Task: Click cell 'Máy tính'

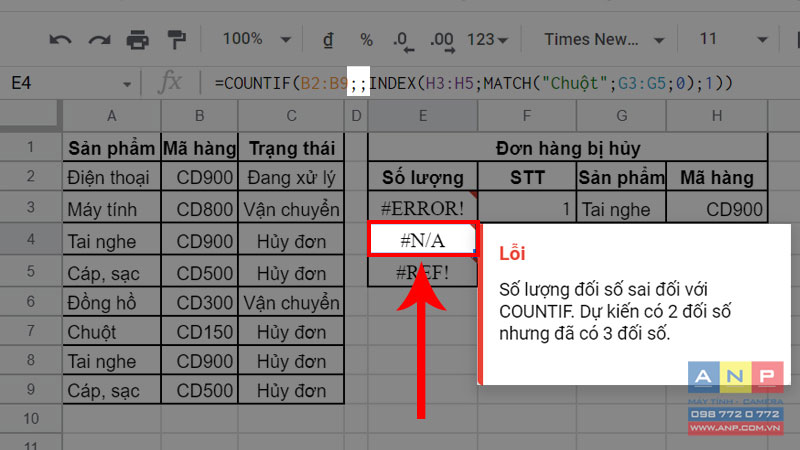Action: (x=112, y=209)
